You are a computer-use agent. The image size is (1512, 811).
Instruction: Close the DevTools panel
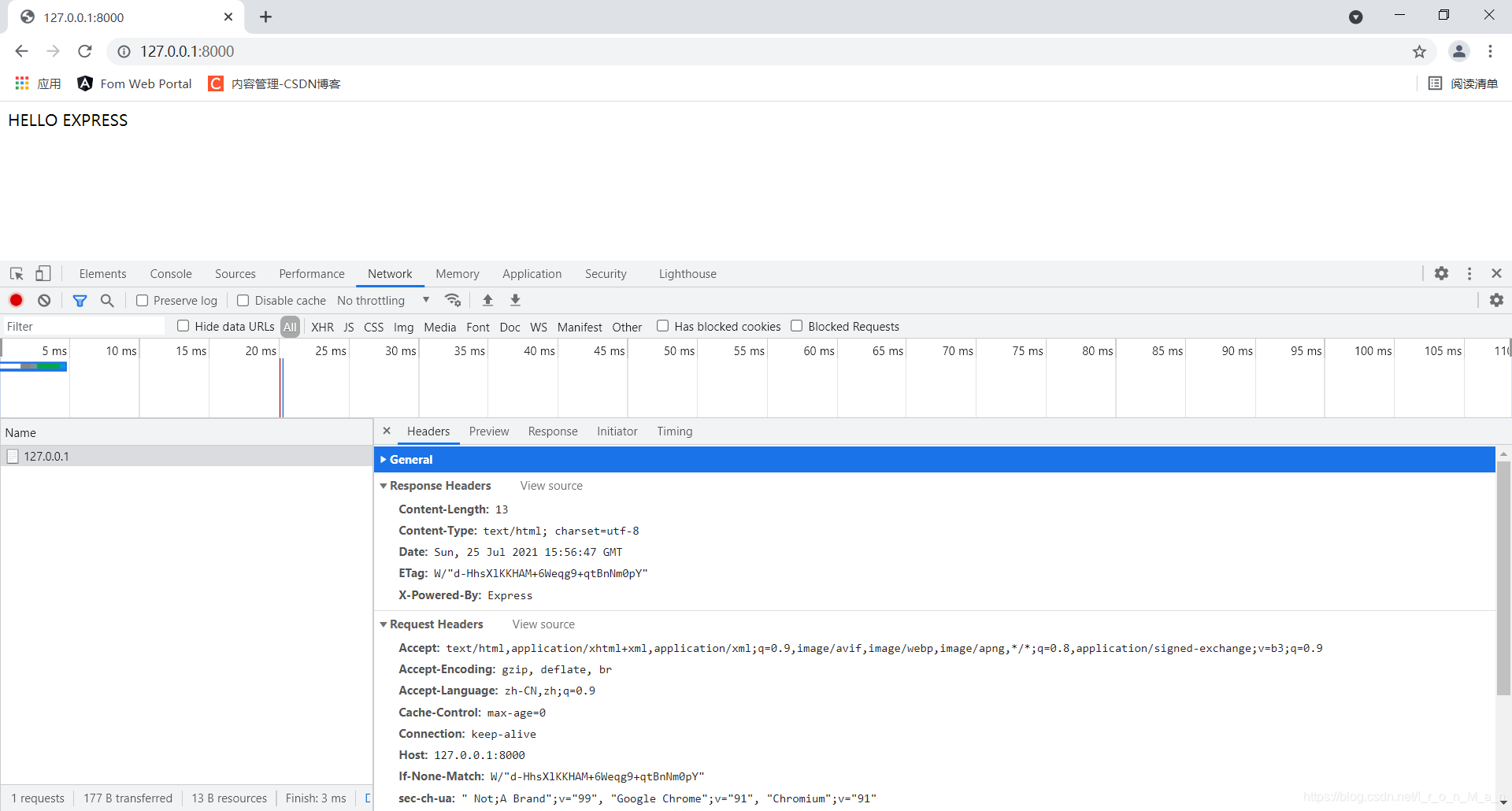(1496, 273)
